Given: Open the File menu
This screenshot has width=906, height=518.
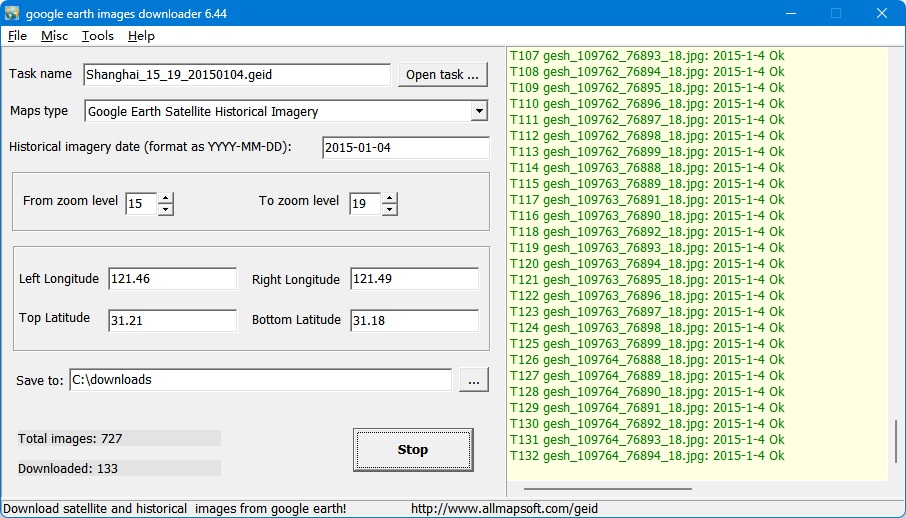Looking at the screenshot, I should (17, 36).
